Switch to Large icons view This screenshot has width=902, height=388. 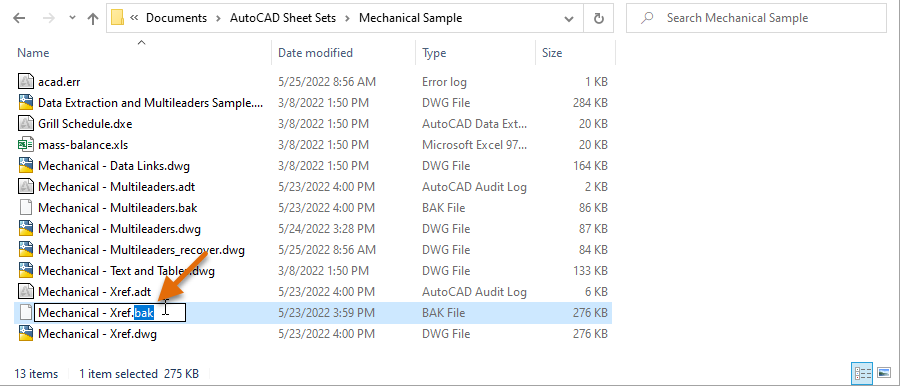[x=884, y=373]
